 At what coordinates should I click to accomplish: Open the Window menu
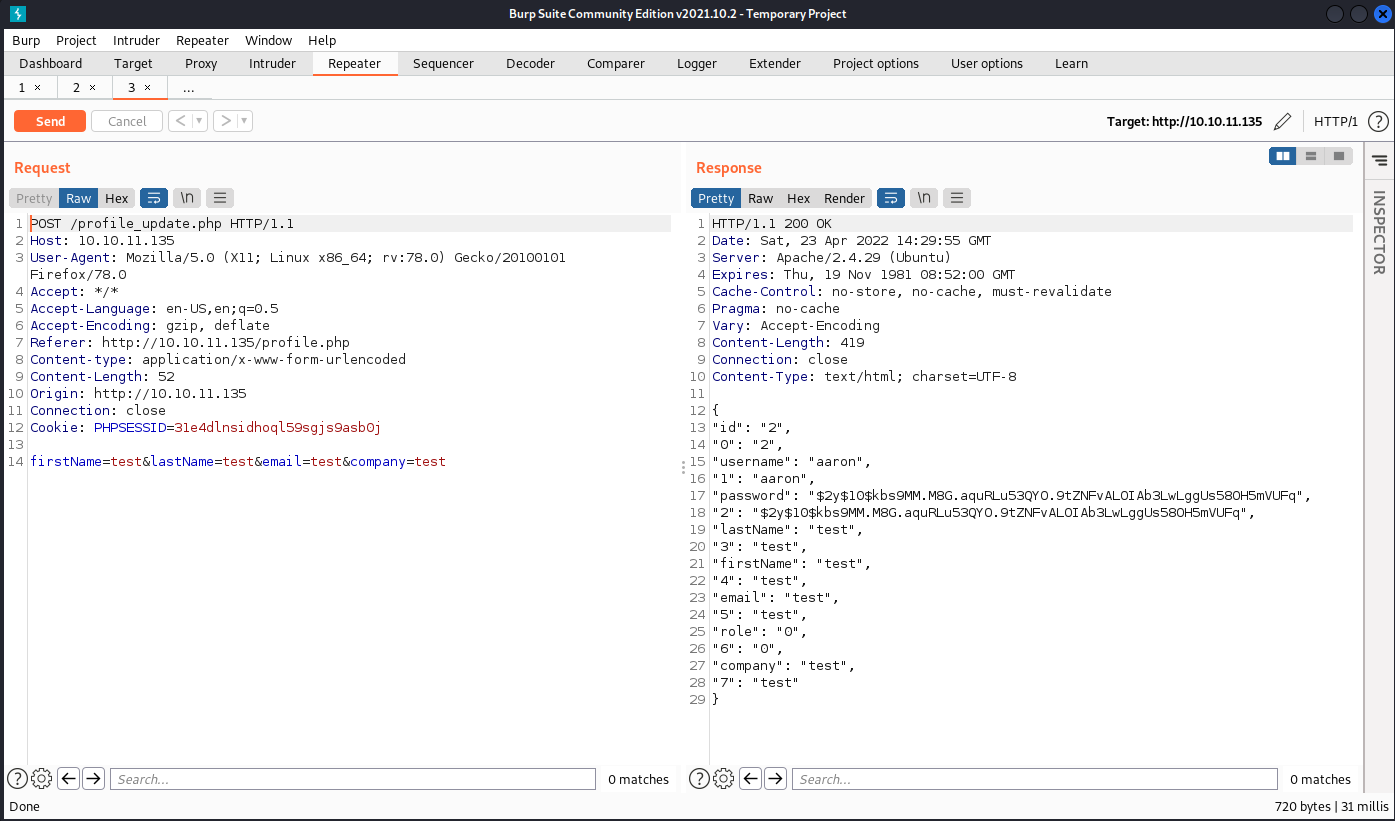pos(269,40)
